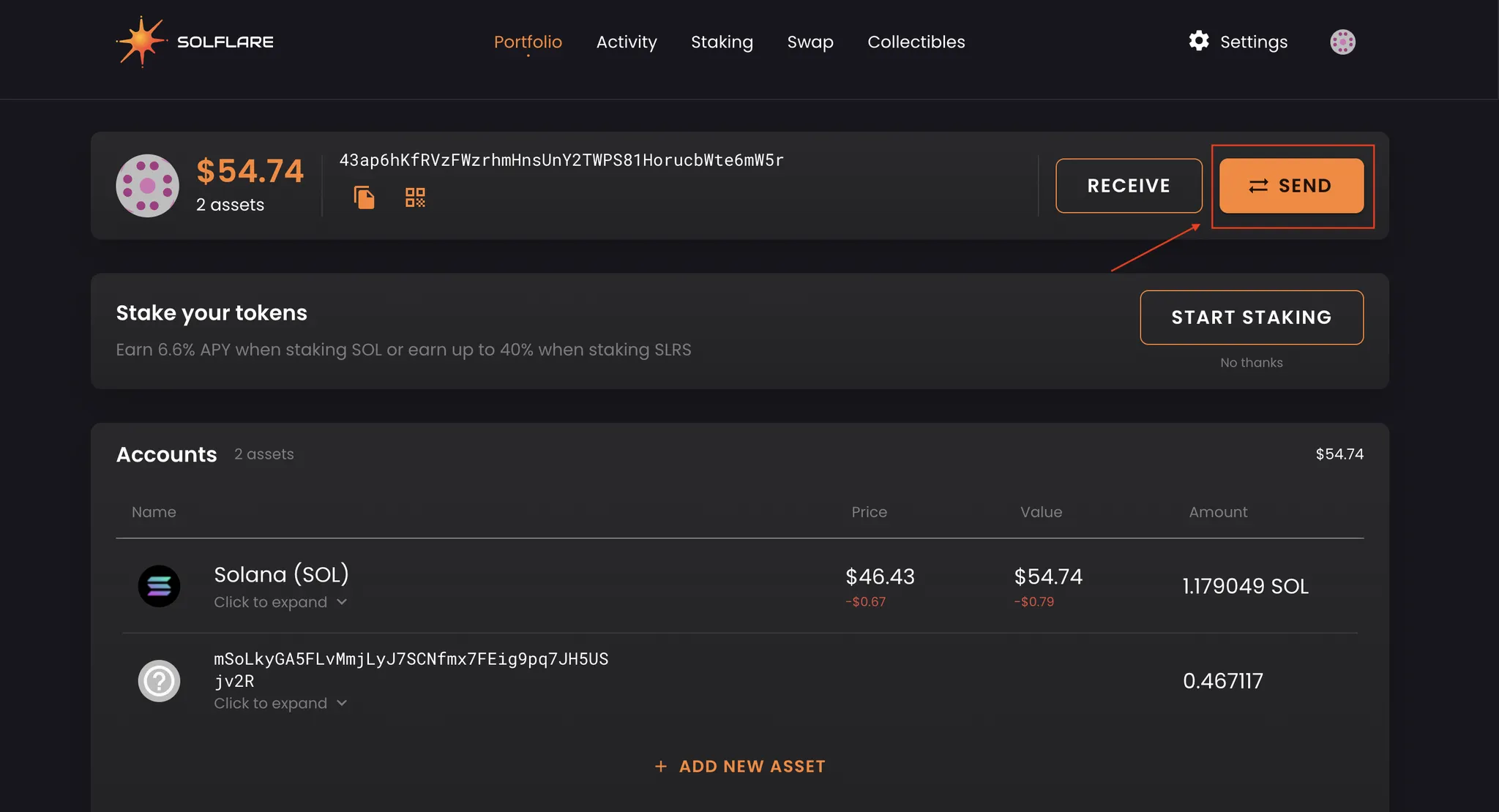Go to the Swap tab
Image resolution: width=1499 pixels, height=812 pixels.
click(810, 42)
